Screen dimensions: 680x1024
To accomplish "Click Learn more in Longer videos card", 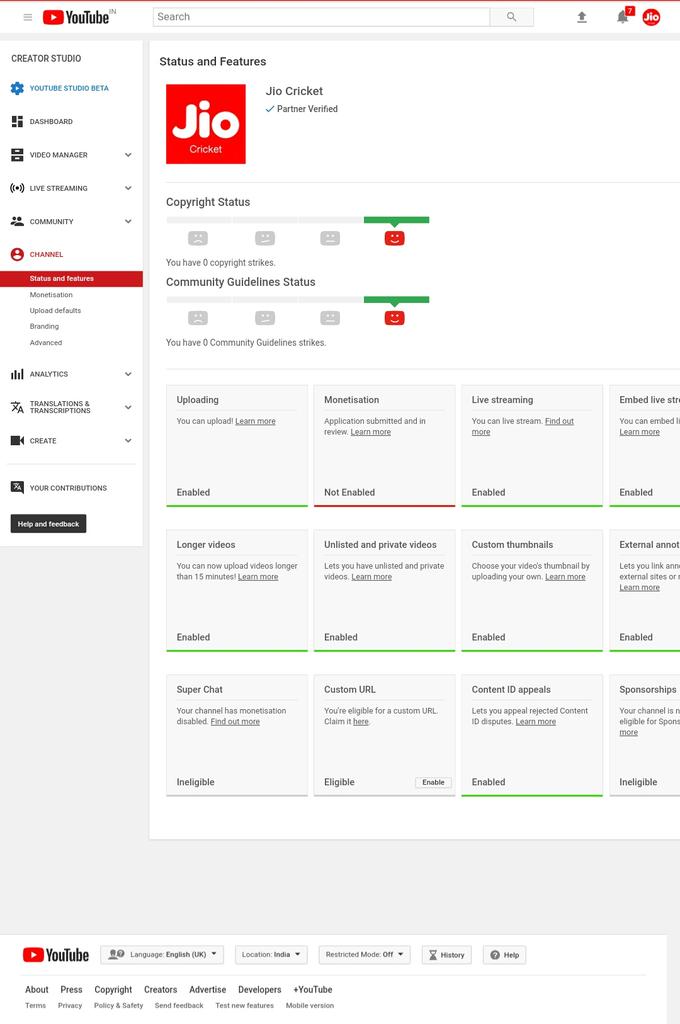I will click(258, 577).
